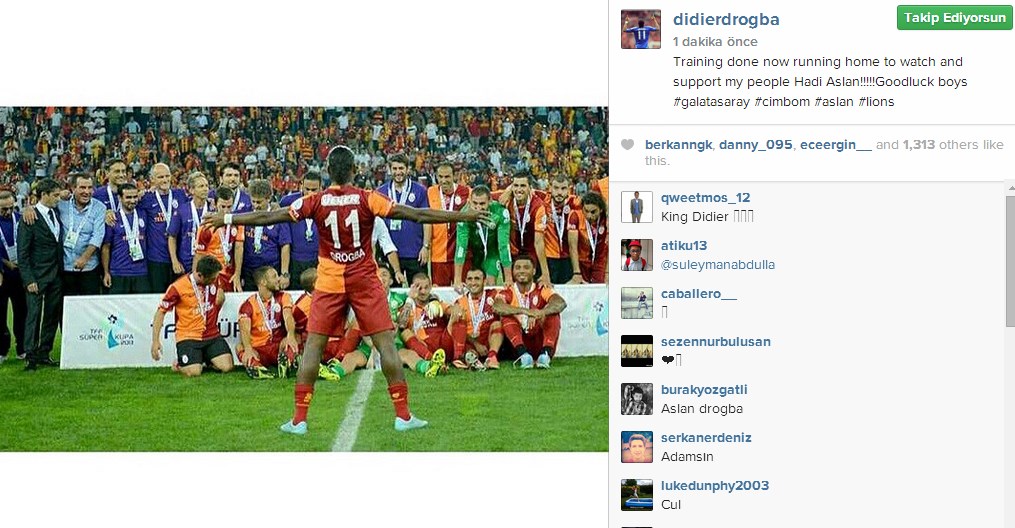Screen dimensions: 1015x528
Task: Click the comments scrollbar thumb
Action: 1010,261
